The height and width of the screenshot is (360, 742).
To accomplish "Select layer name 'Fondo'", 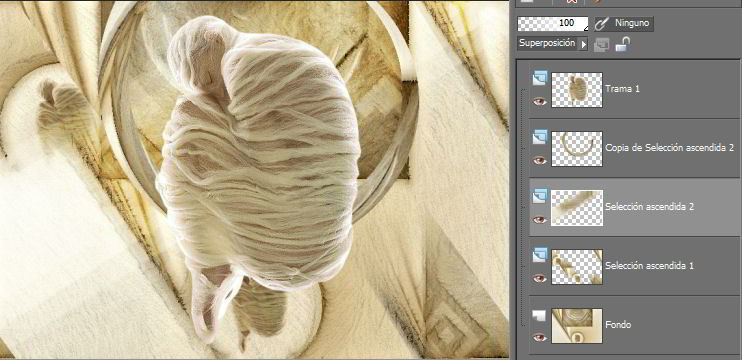I will click(618, 325).
